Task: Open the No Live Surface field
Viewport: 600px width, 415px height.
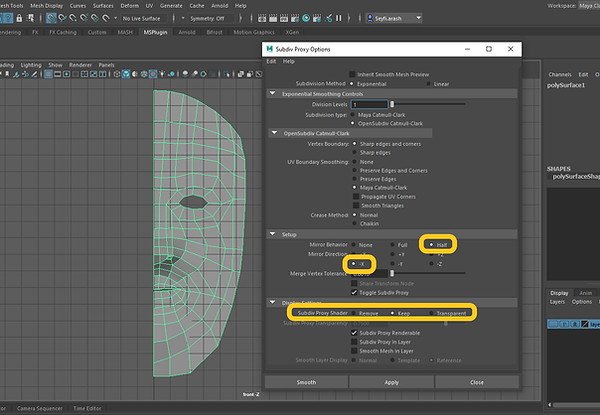Action: coord(143,18)
